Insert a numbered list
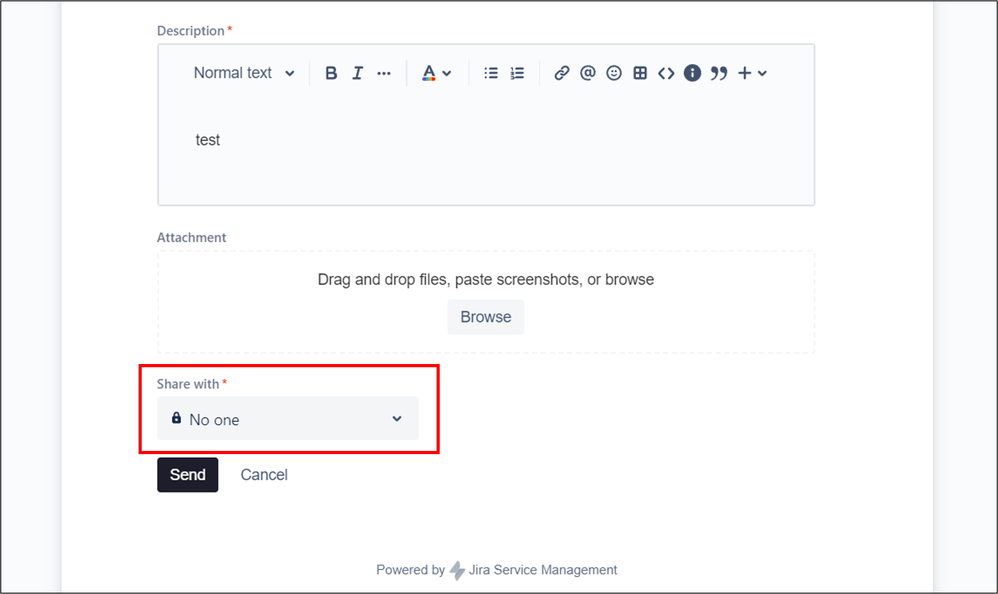This screenshot has height=594, width=998. tap(517, 73)
